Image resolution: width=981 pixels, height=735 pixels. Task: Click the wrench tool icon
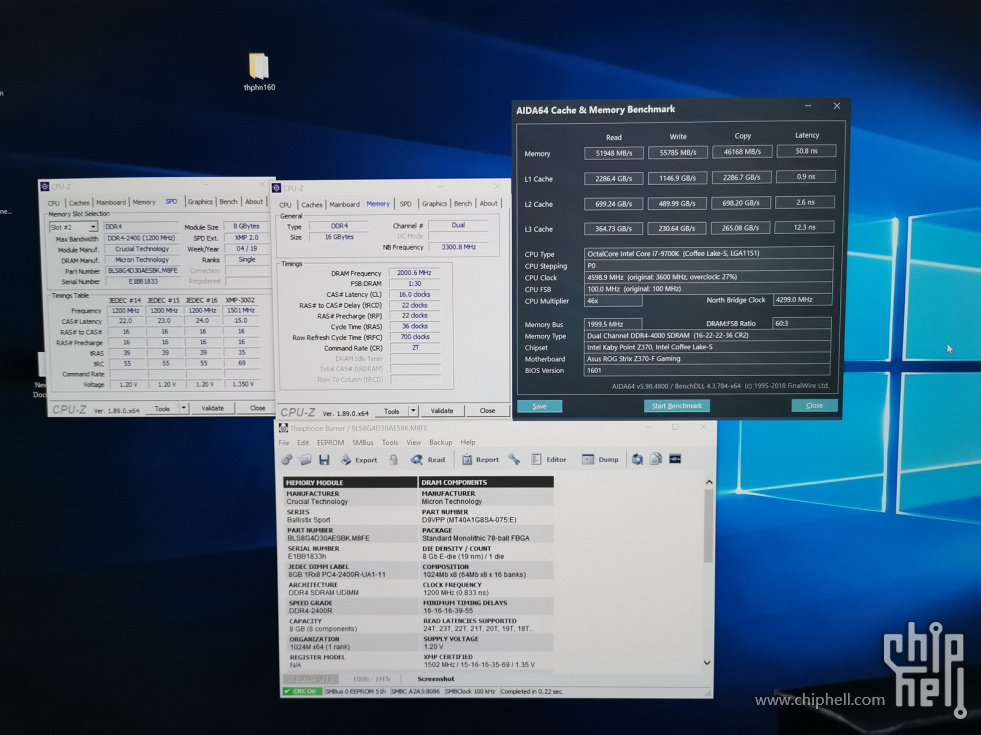click(x=514, y=460)
